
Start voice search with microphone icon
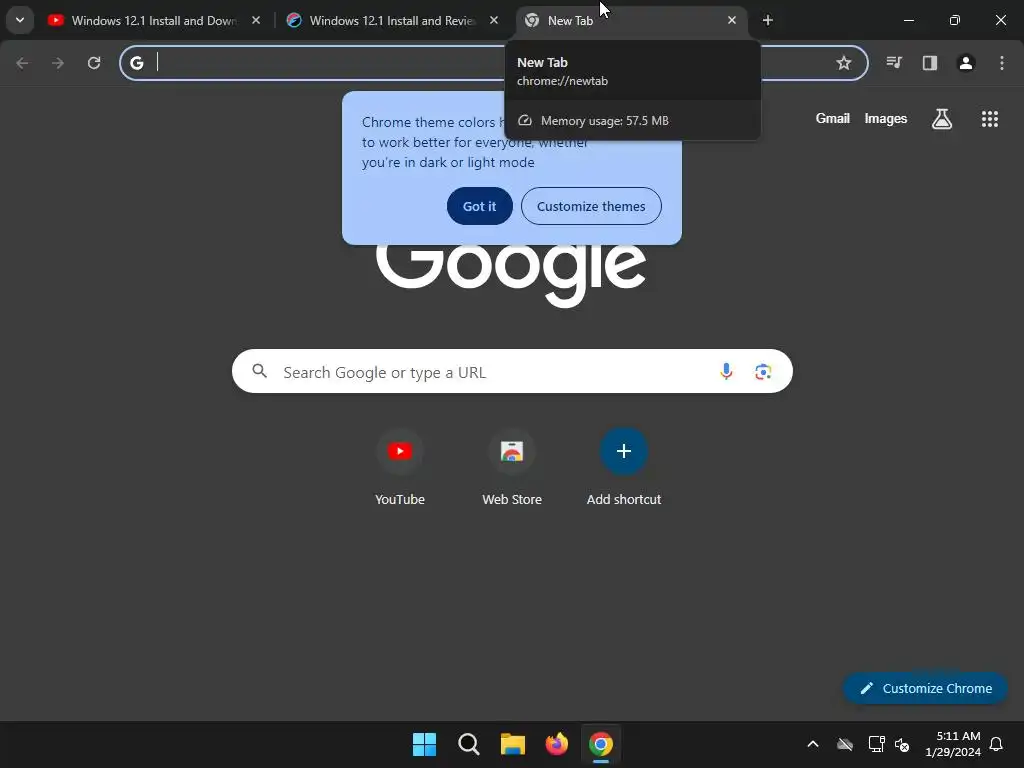pyautogui.click(x=726, y=372)
